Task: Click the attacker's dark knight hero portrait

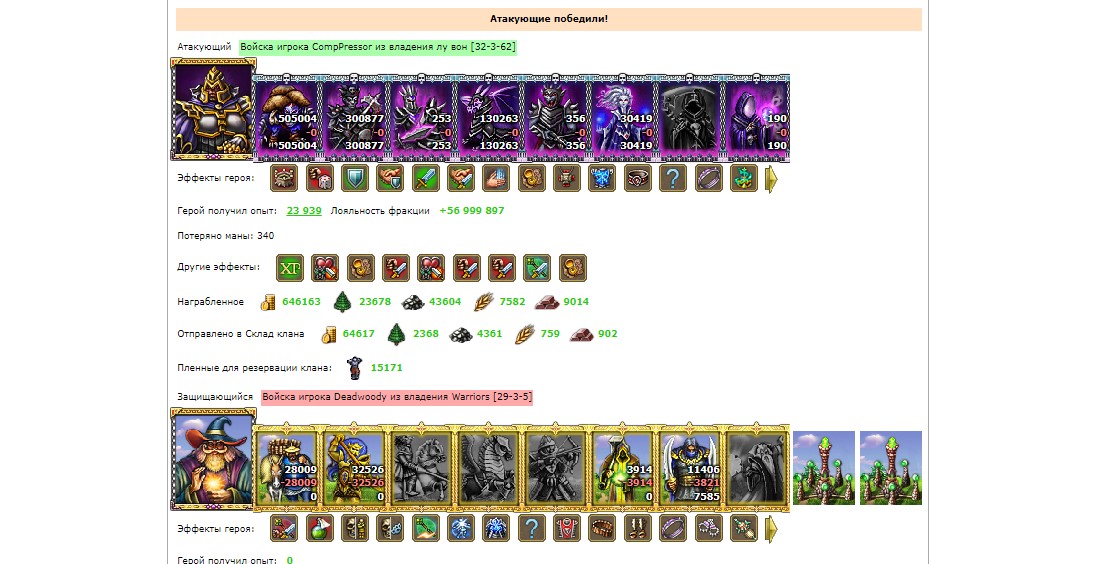Action: (x=213, y=110)
